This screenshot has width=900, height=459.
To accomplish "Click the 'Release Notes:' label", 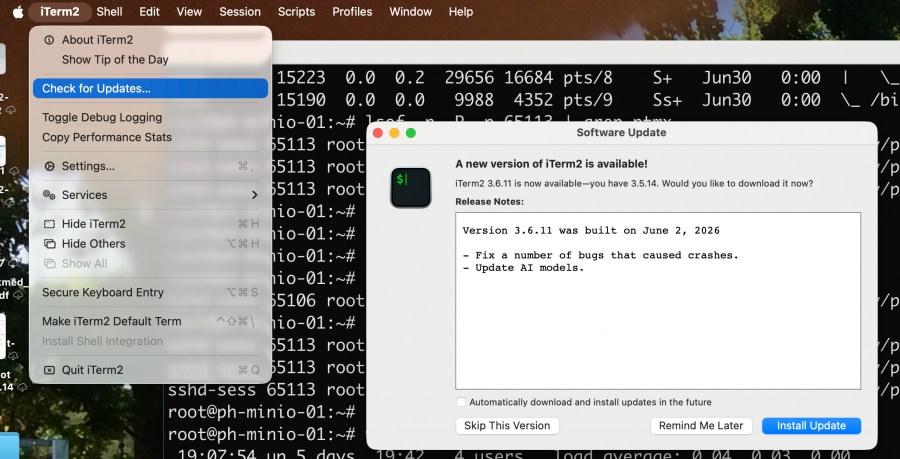I will (490, 202).
